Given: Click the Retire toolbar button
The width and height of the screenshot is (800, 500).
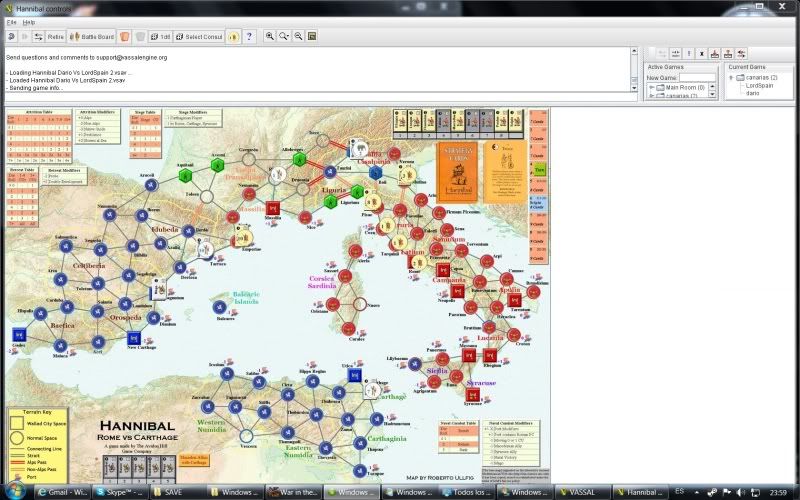Looking at the screenshot, I should pyautogui.click(x=56, y=36).
